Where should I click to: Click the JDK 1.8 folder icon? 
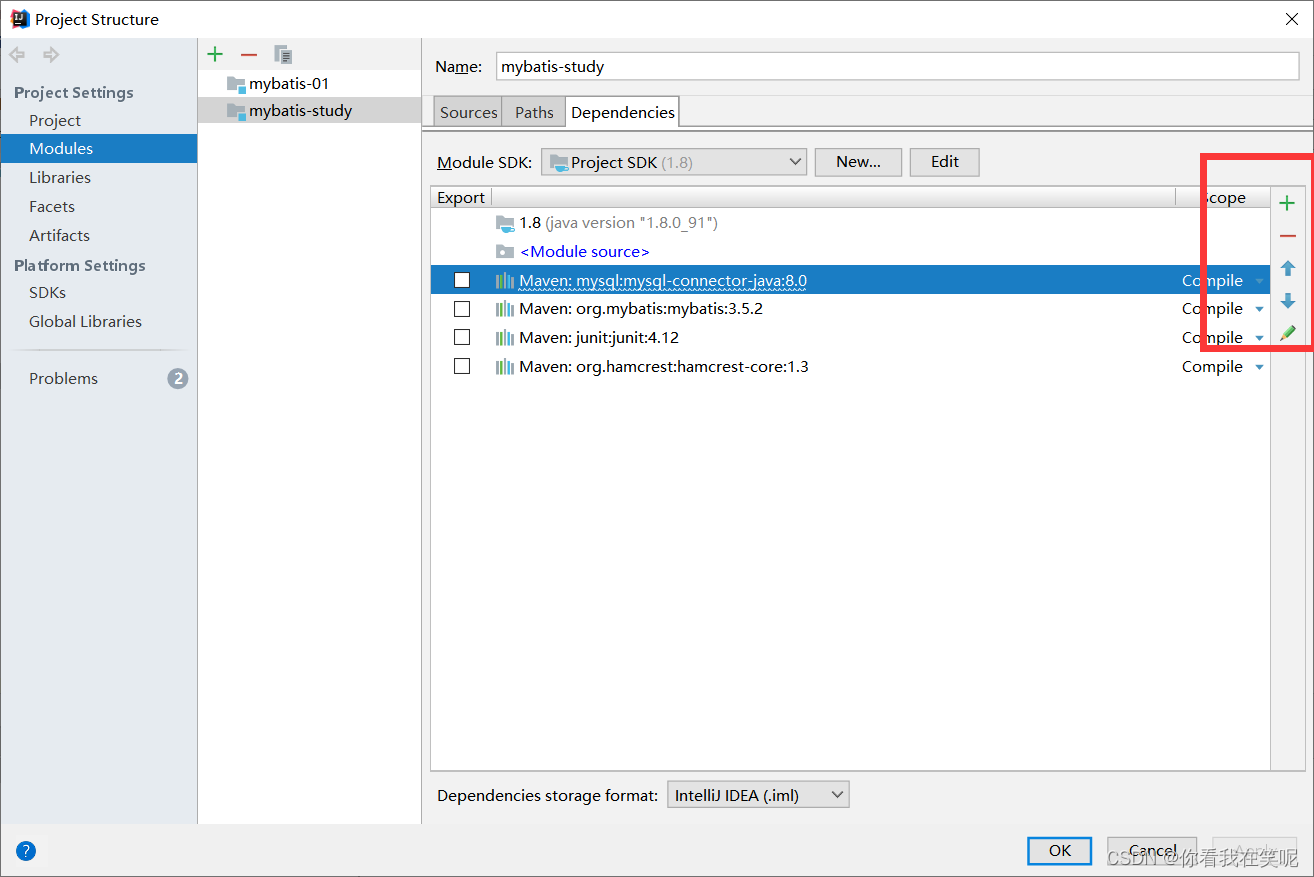tap(505, 223)
